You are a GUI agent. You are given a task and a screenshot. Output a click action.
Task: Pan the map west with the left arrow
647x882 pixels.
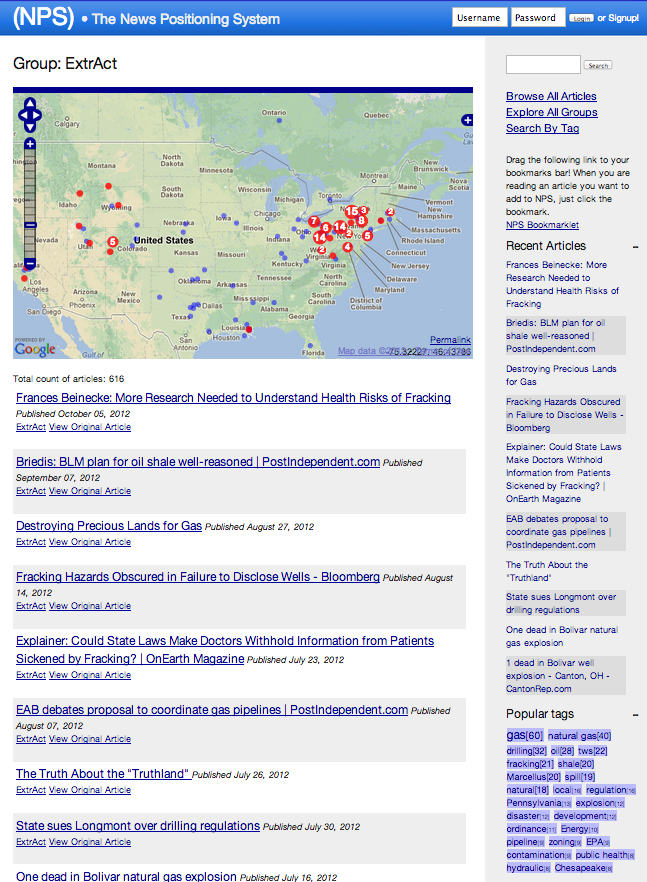(x=23, y=115)
